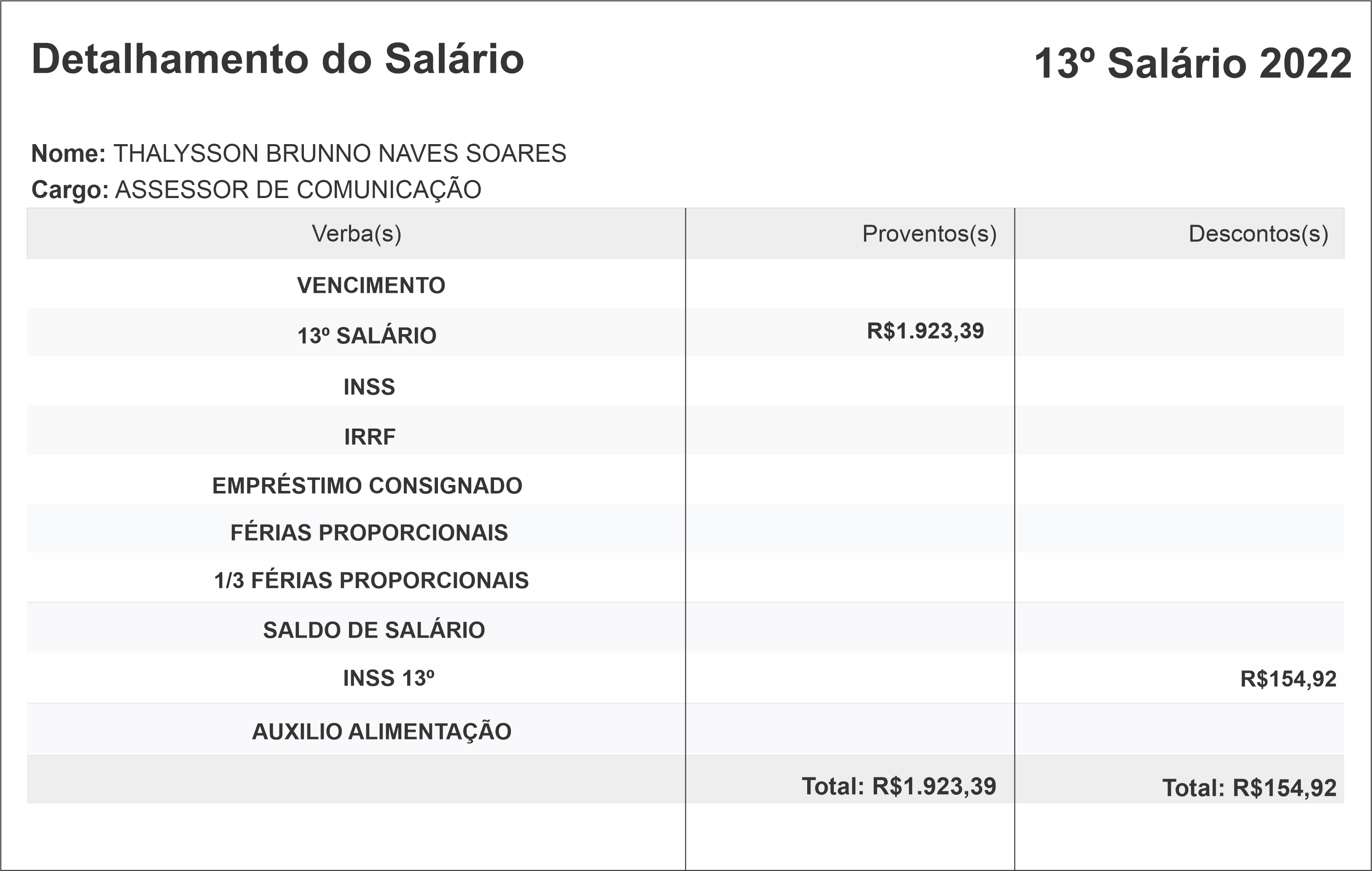Viewport: 1372px width, 871px height.
Task: Click the descontos 'Total: R$154,92' cell
Action: coord(1249,788)
